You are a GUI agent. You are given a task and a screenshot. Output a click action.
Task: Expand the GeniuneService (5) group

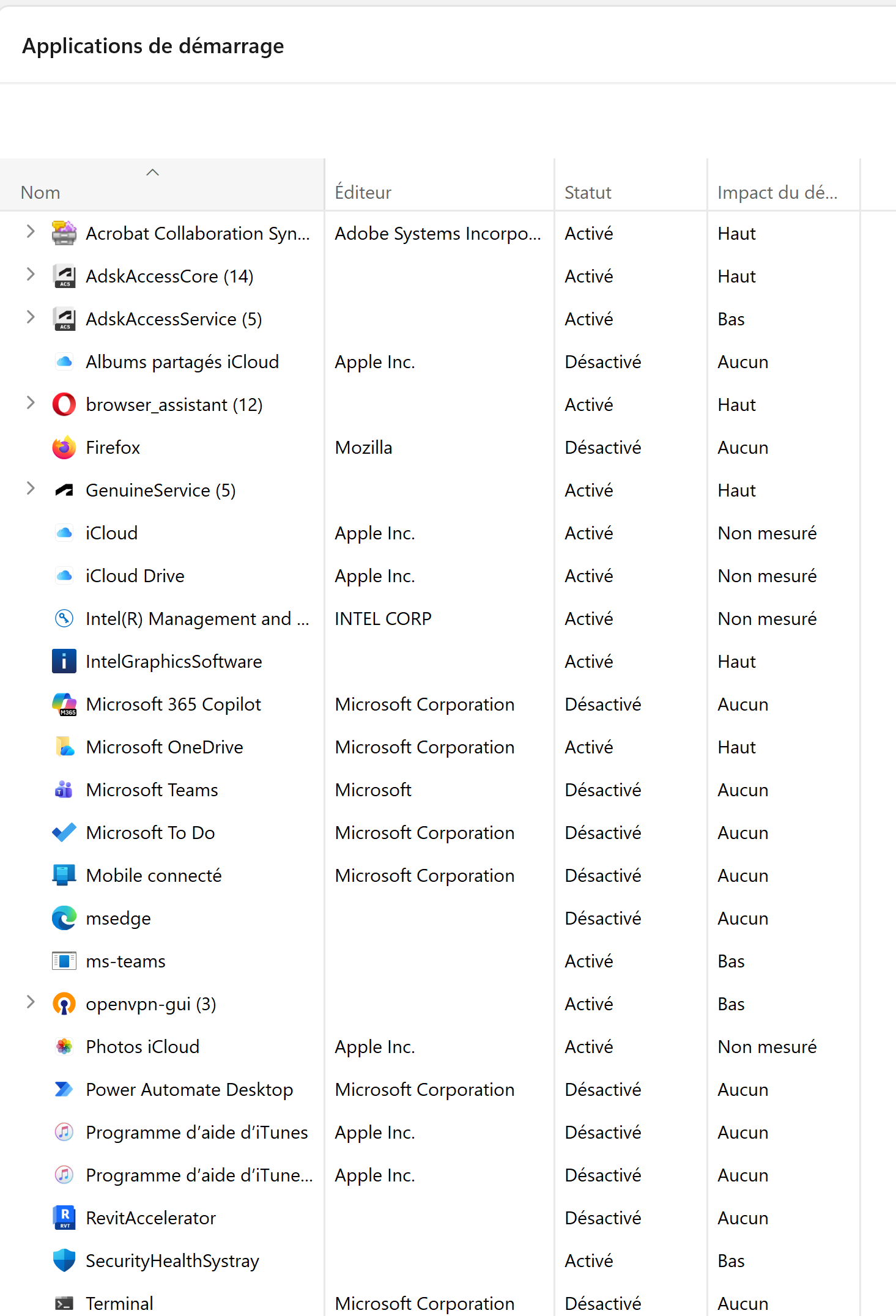pos(31,489)
